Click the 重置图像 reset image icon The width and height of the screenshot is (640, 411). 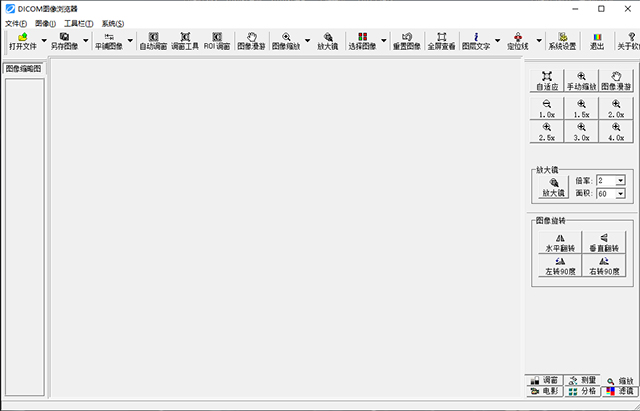(407, 41)
